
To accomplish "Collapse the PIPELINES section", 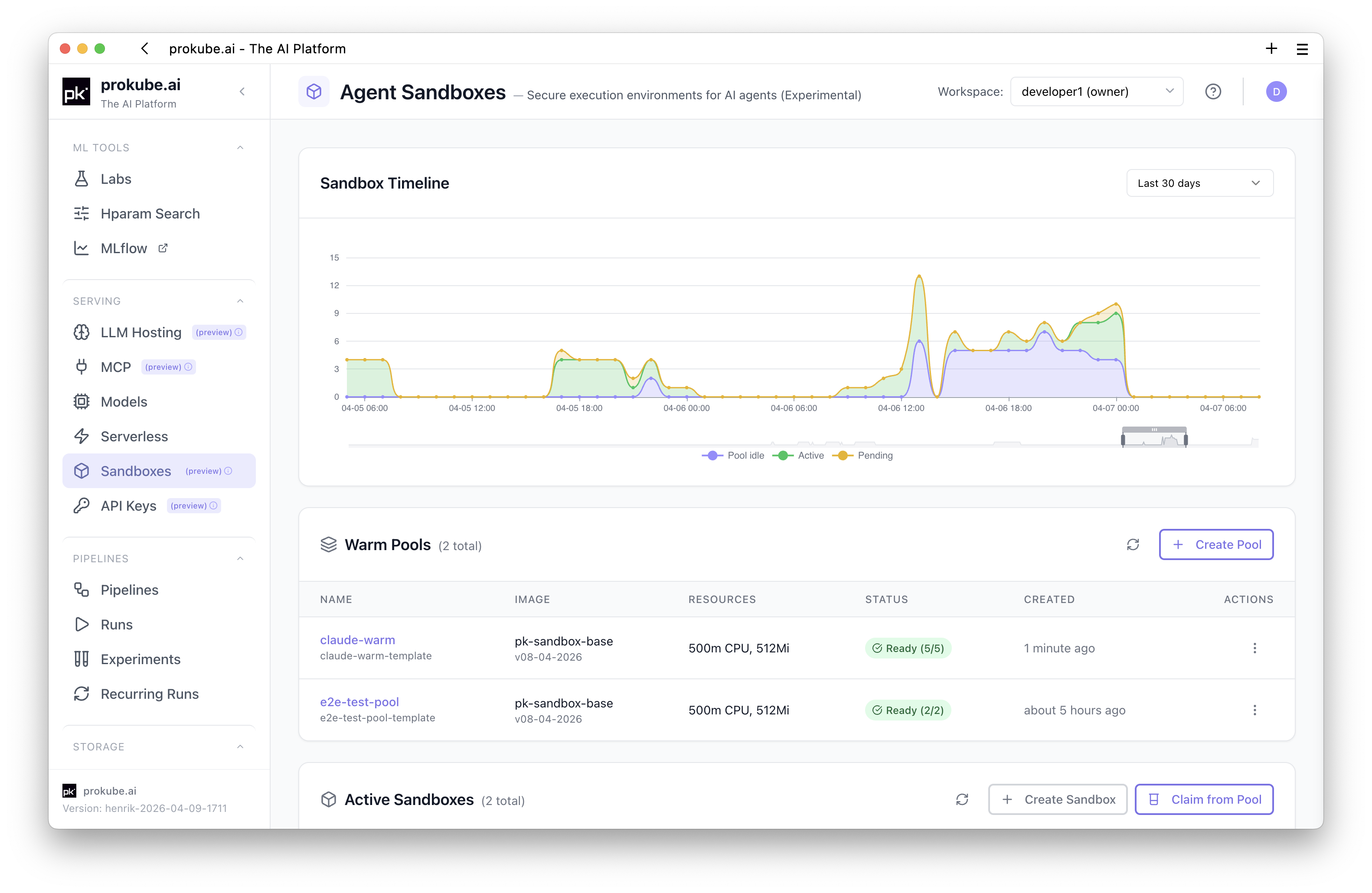I will 240,558.
